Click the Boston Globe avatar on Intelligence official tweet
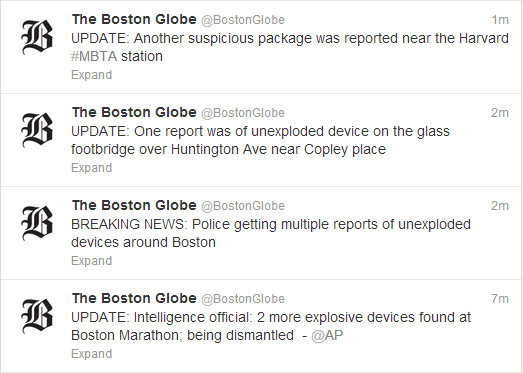Viewport: 523px width, 373px height. click(x=37, y=316)
